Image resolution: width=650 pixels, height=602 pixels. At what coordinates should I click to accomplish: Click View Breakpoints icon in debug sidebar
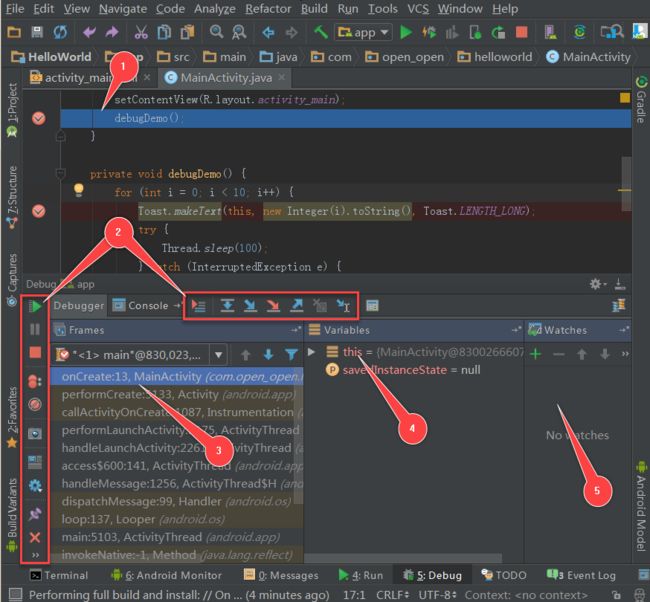[x=35, y=381]
